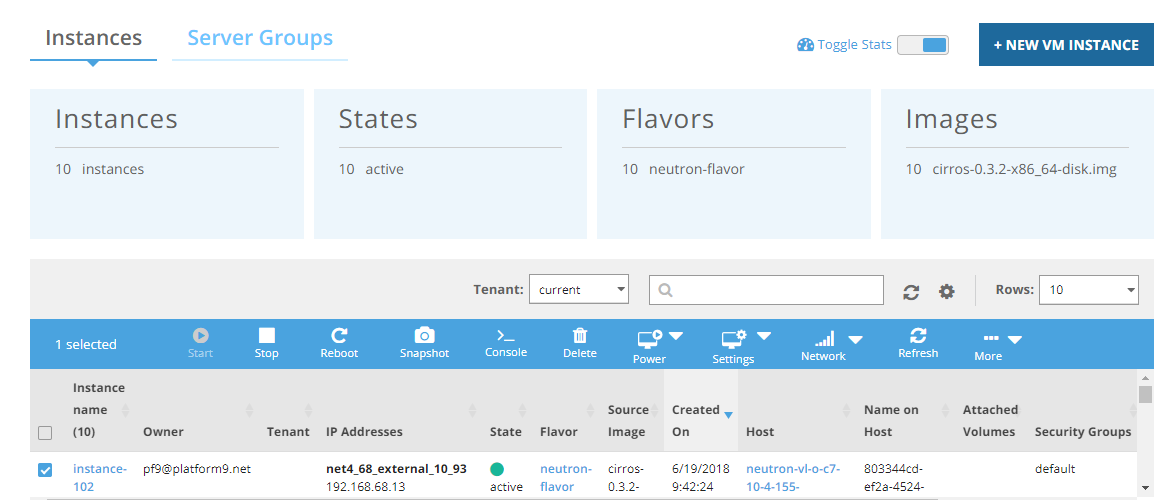Open the Console for selected instance
Image resolution: width=1168 pixels, height=500 pixels.
[505, 336]
